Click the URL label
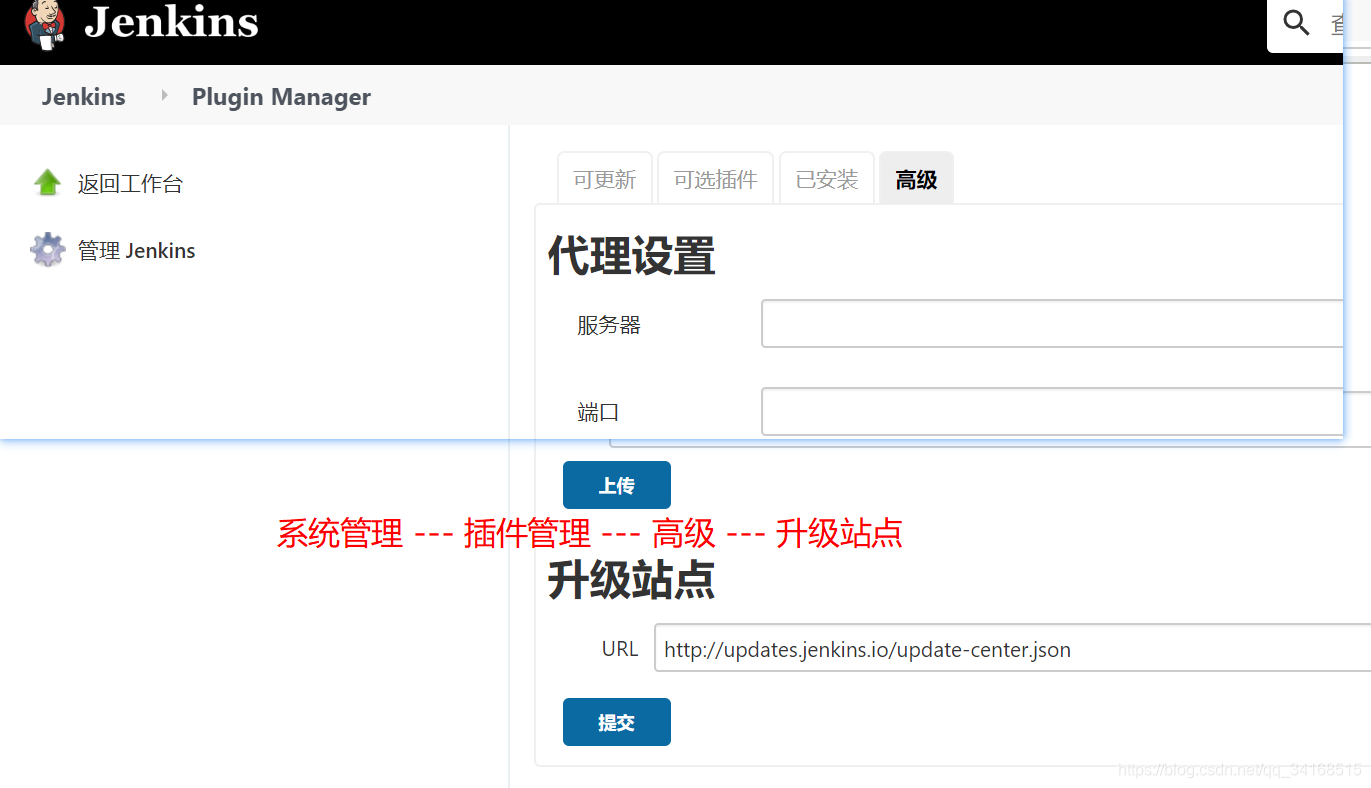 coord(620,649)
